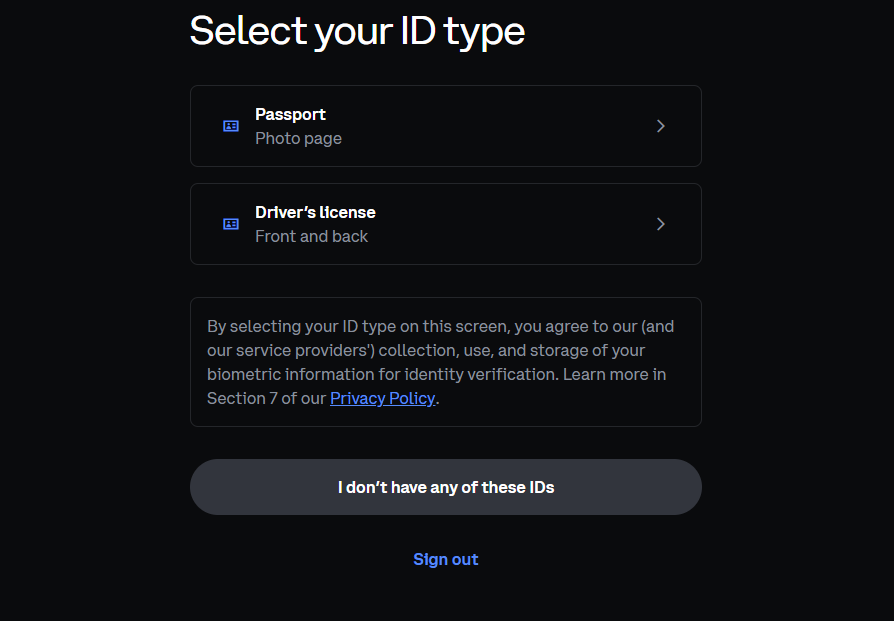
Task: Open the Privacy Policy link
Action: coord(383,398)
